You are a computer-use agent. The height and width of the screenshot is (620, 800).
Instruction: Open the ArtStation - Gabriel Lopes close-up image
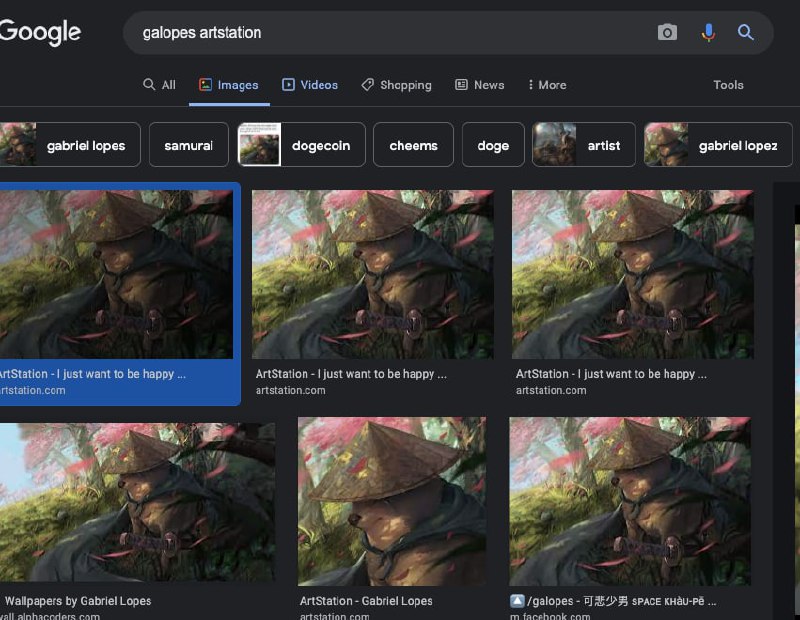pos(392,501)
